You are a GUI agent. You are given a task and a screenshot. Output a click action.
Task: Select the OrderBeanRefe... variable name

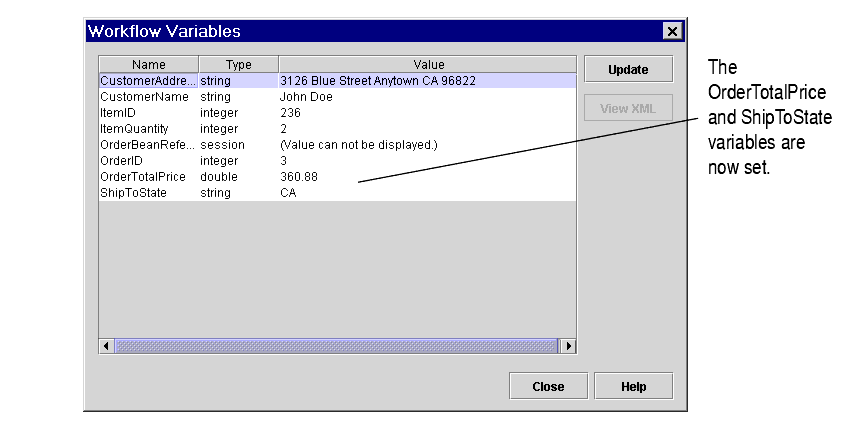point(147,145)
